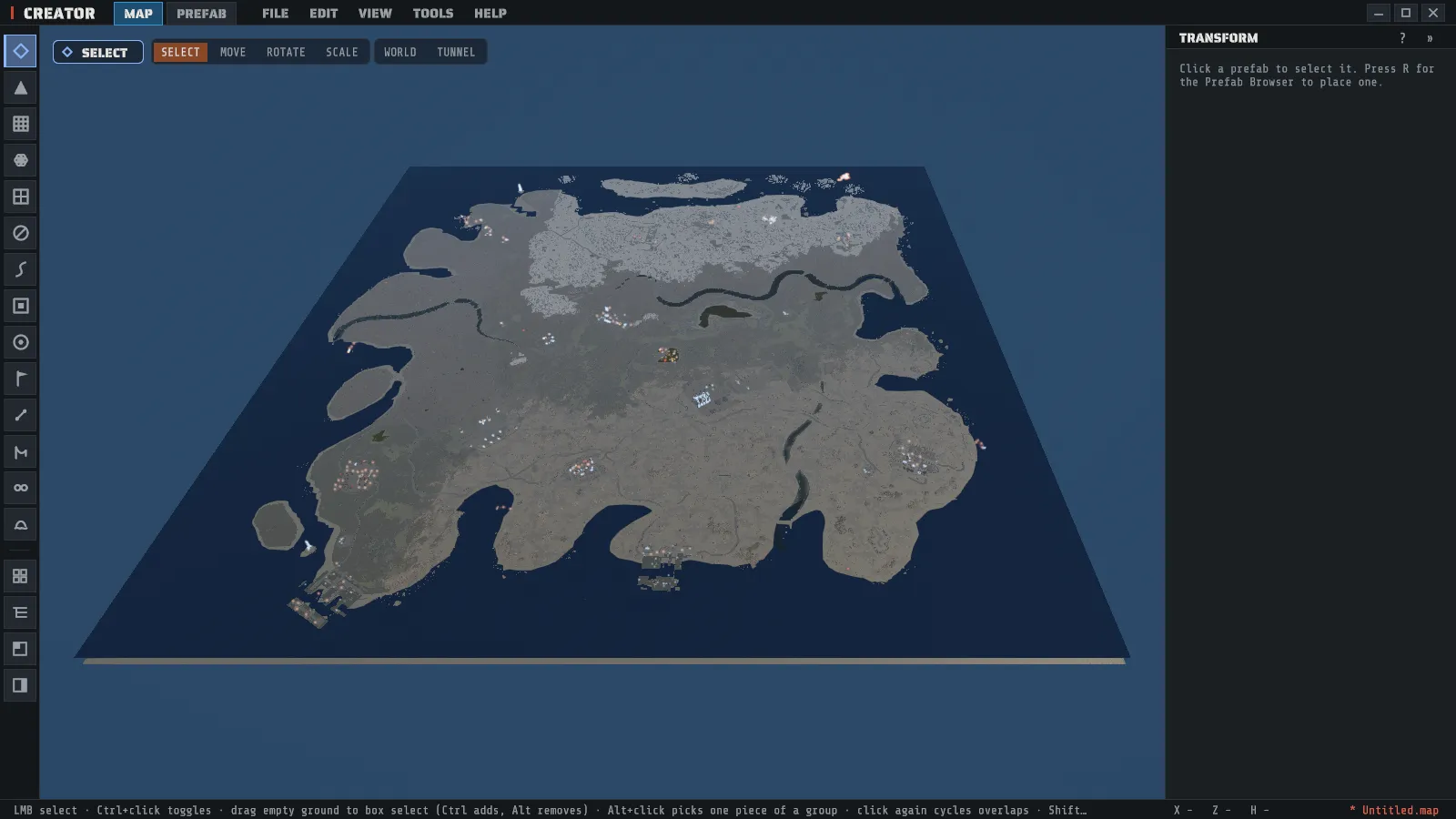Select the diamond-shaped select tool in the sidebar

pyautogui.click(x=20, y=51)
